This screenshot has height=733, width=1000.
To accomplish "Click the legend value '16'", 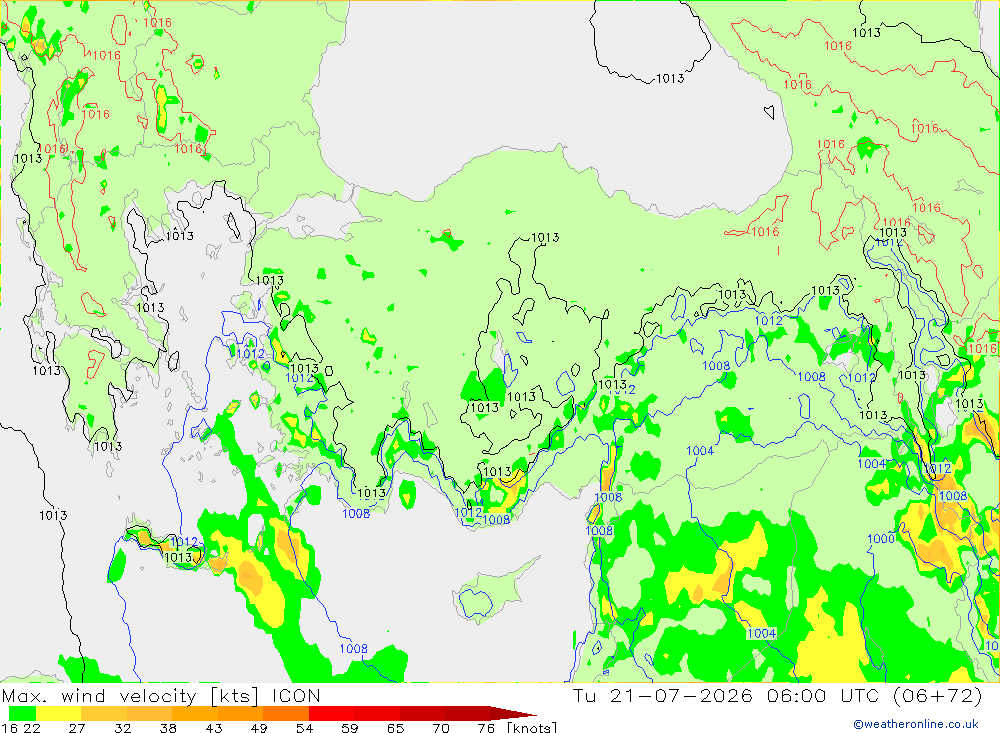I will point(8,728).
